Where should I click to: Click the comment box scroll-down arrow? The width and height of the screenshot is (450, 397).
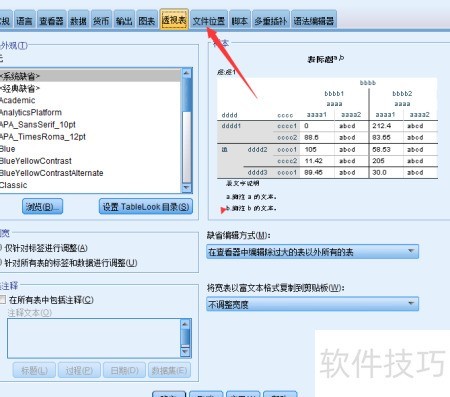(x=185, y=352)
